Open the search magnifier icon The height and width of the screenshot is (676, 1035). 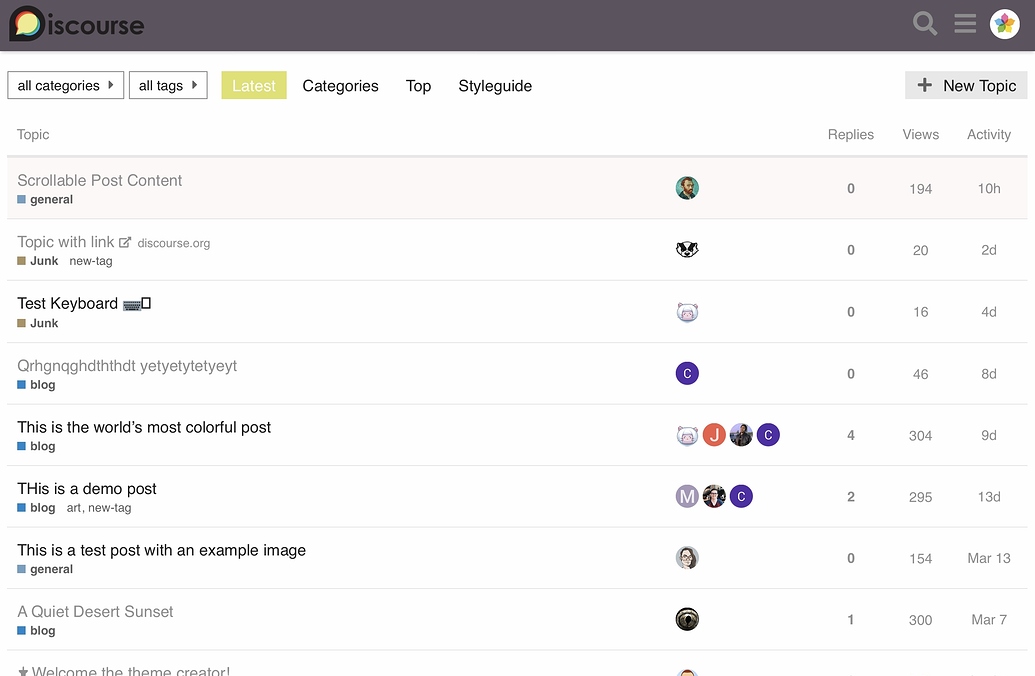click(x=925, y=24)
